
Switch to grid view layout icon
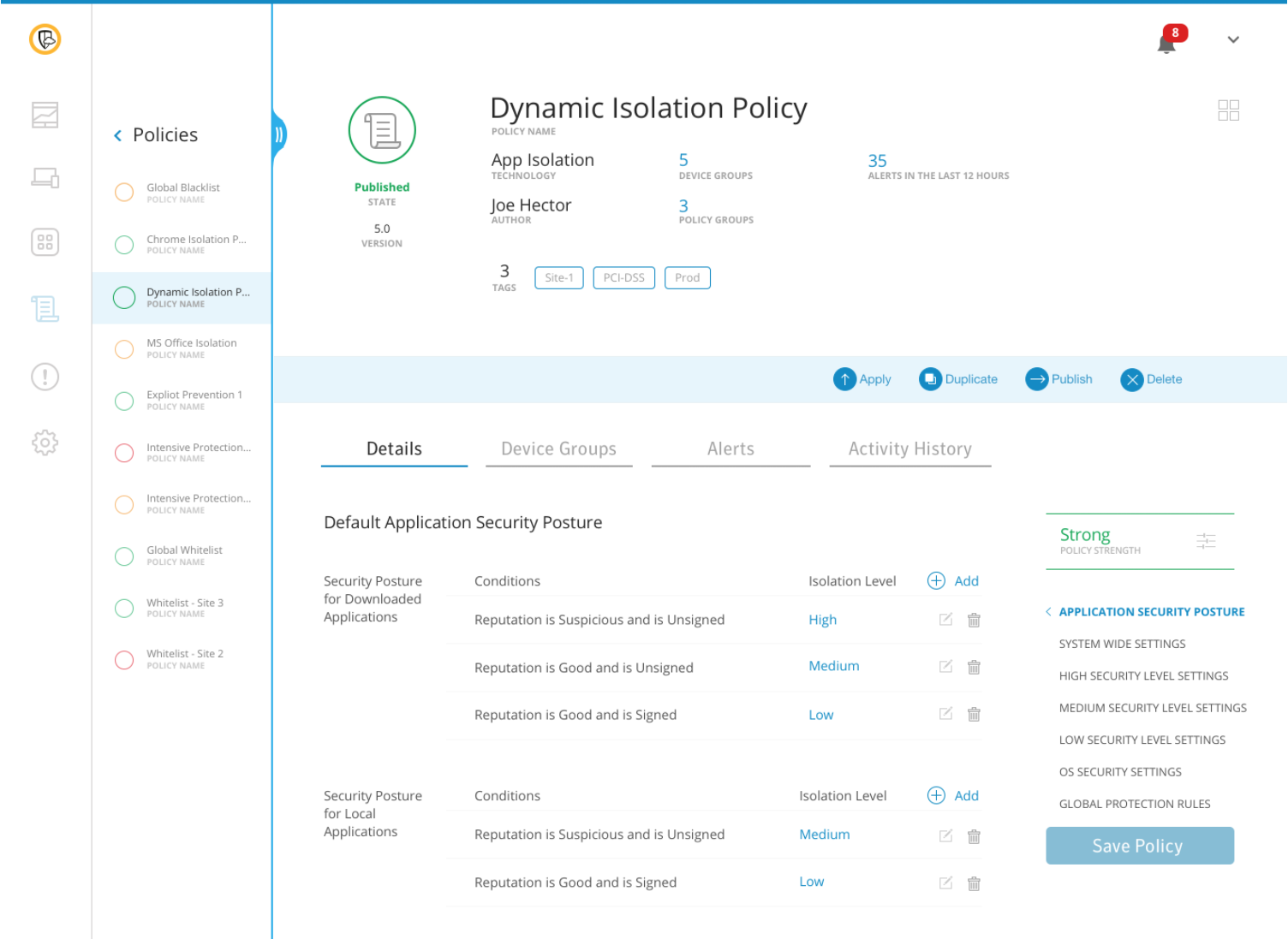coord(1228,110)
